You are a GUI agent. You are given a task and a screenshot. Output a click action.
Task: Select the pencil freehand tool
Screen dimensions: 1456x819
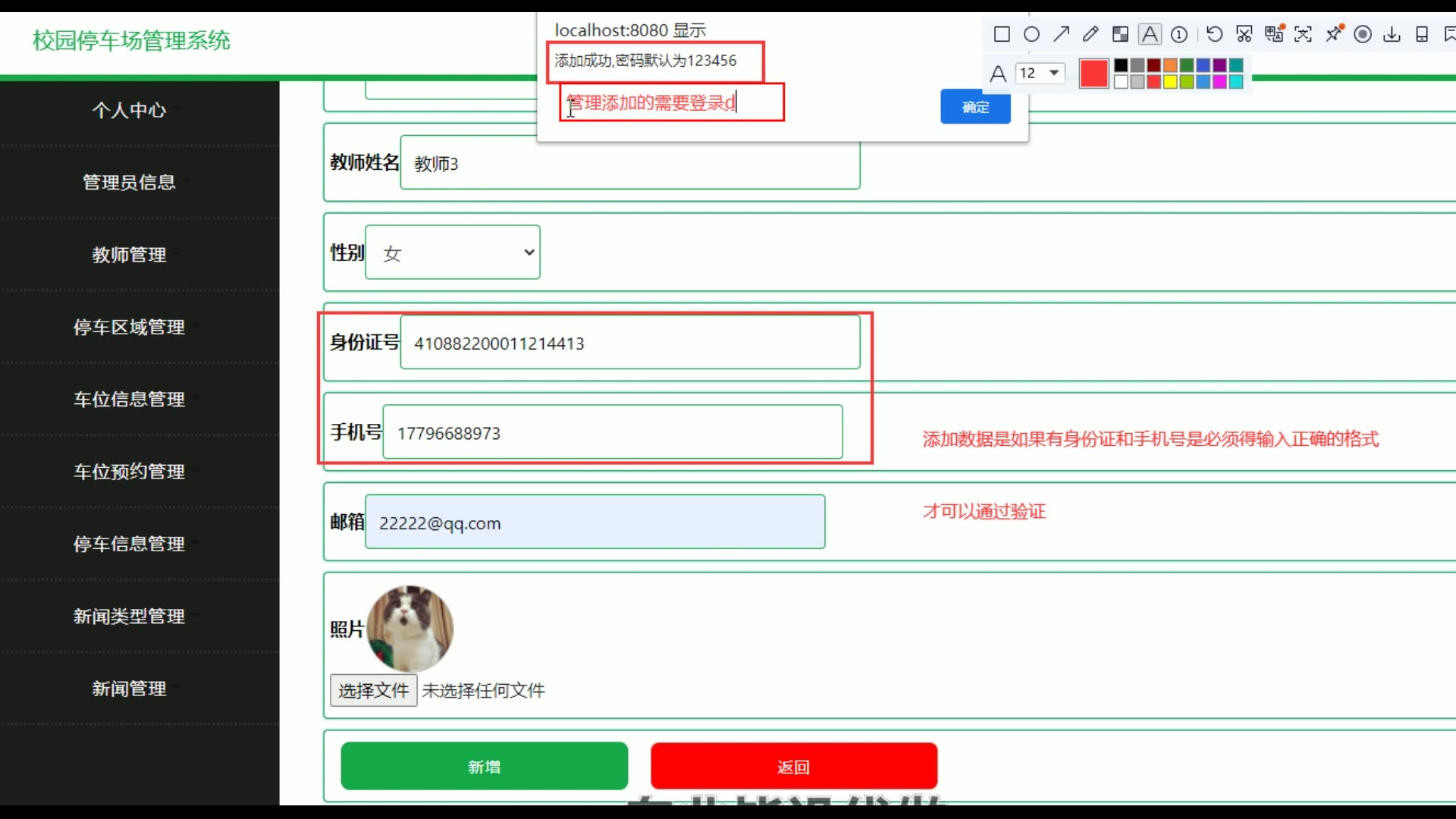pos(1090,34)
